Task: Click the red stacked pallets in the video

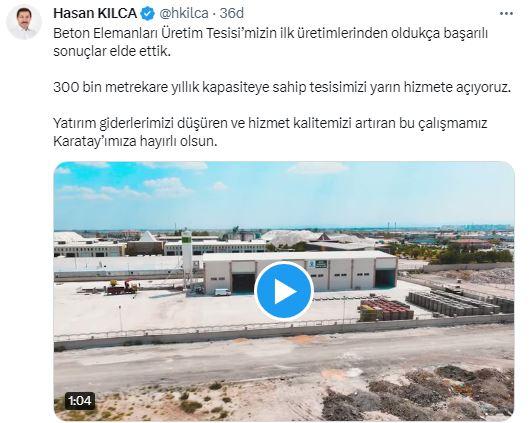Action: pos(385,309)
